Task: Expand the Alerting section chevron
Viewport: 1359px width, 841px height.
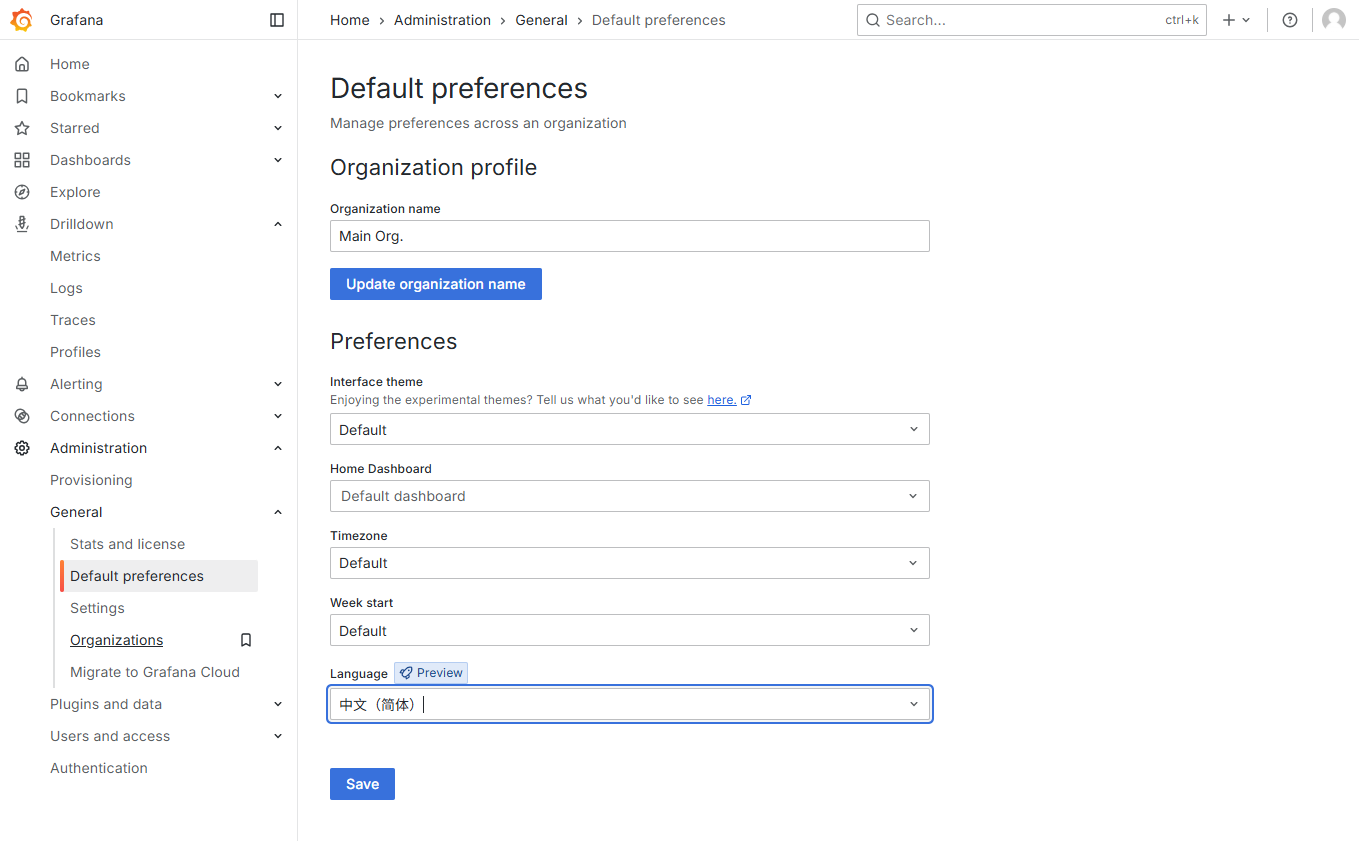Action: (278, 384)
